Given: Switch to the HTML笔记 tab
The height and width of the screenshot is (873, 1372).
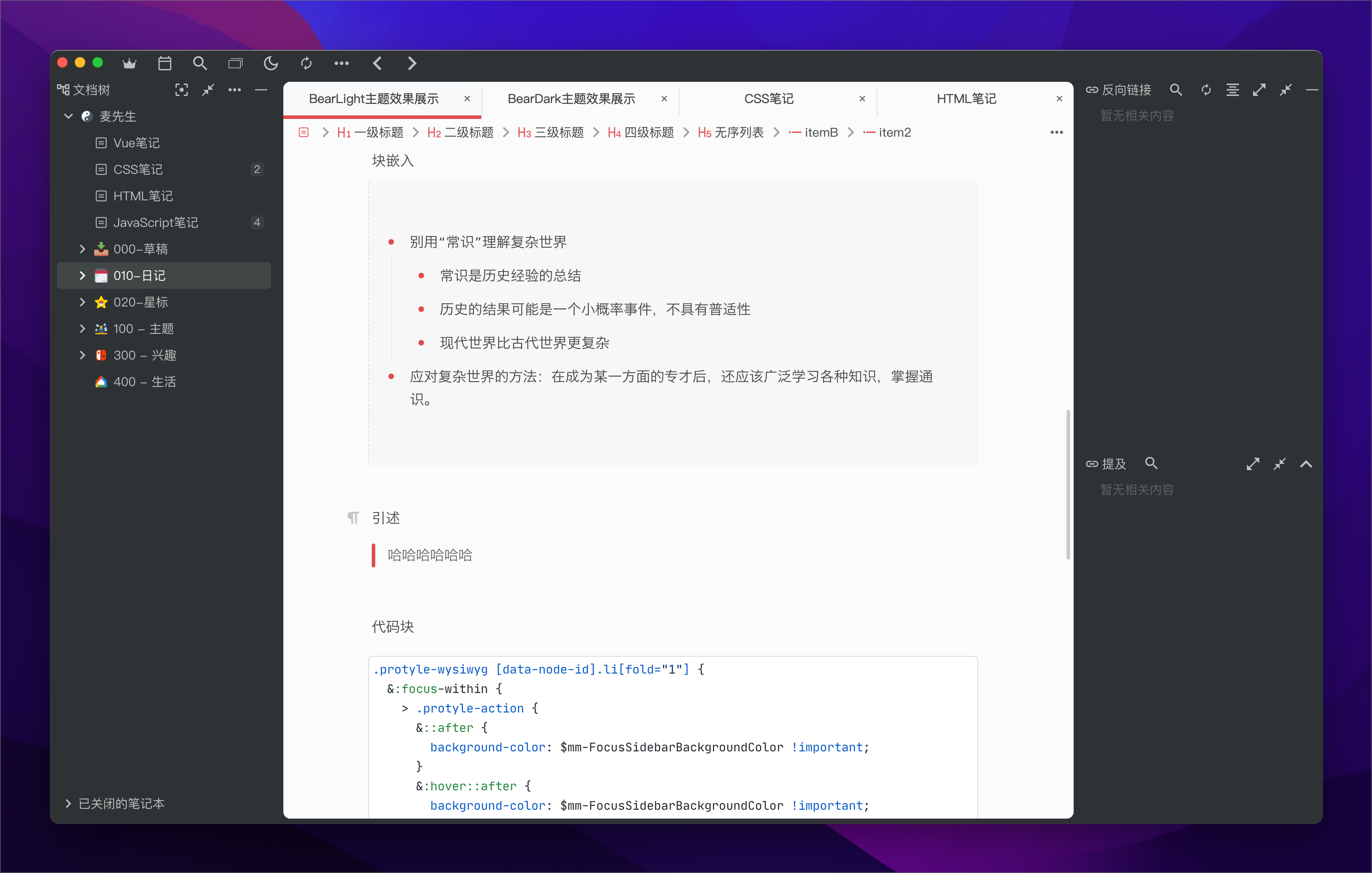Looking at the screenshot, I should 966,99.
